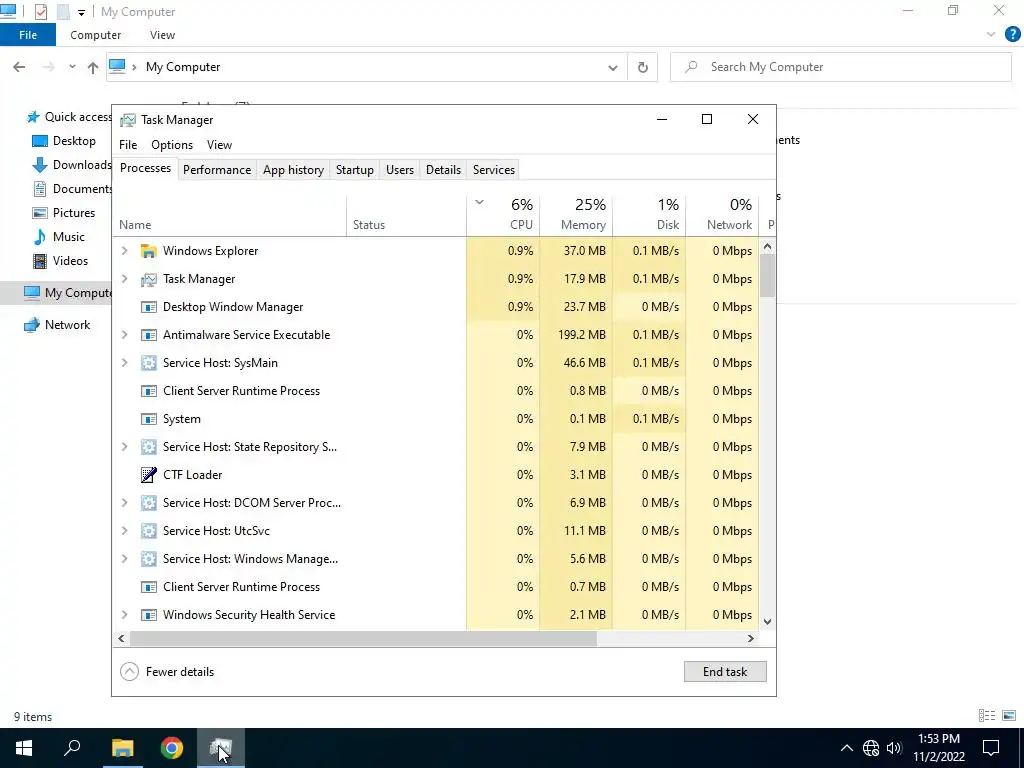Expand the Antimalware Service Executable group
This screenshot has height=768, width=1024.
point(125,335)
